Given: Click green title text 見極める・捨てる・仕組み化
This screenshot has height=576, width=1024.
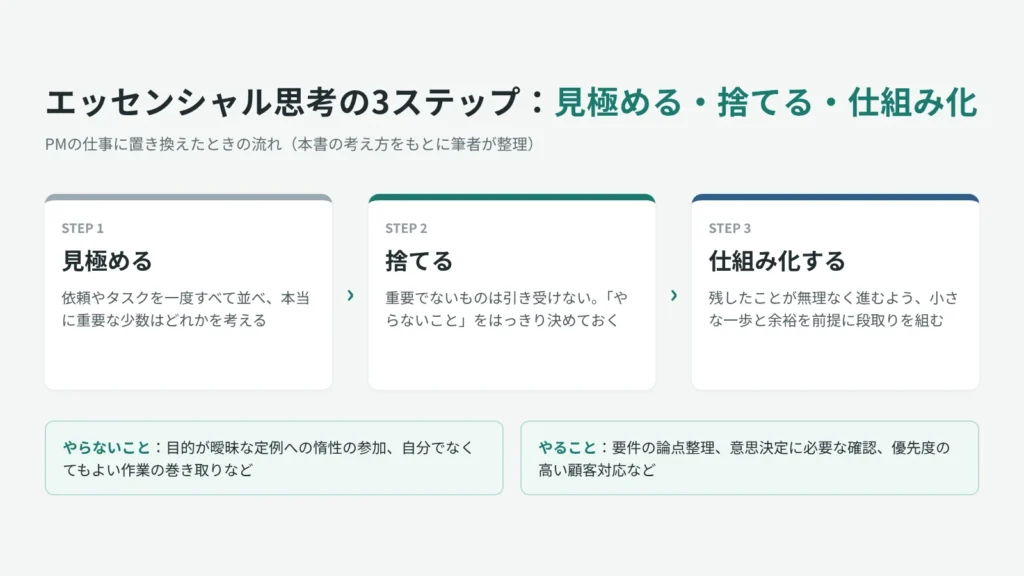Looking at the screenshot, I should click(x=766, y=103).
